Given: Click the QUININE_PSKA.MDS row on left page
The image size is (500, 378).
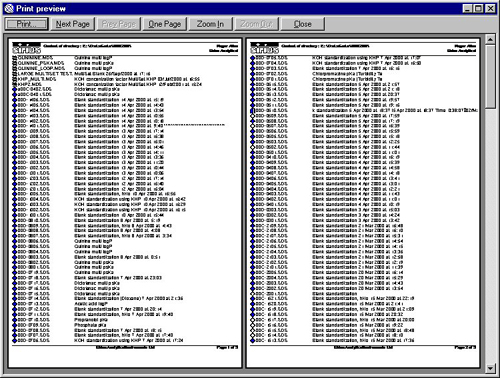Looking at the screenshot, I should 63,63.
